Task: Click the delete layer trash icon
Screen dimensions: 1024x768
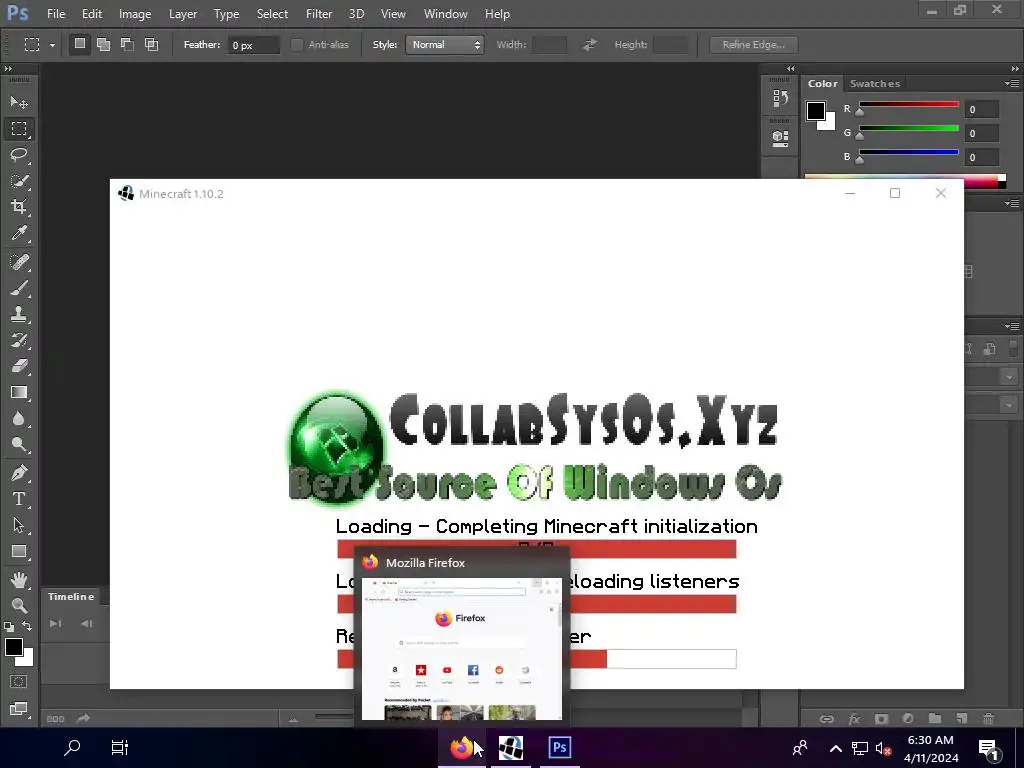Action: point(989,718)
